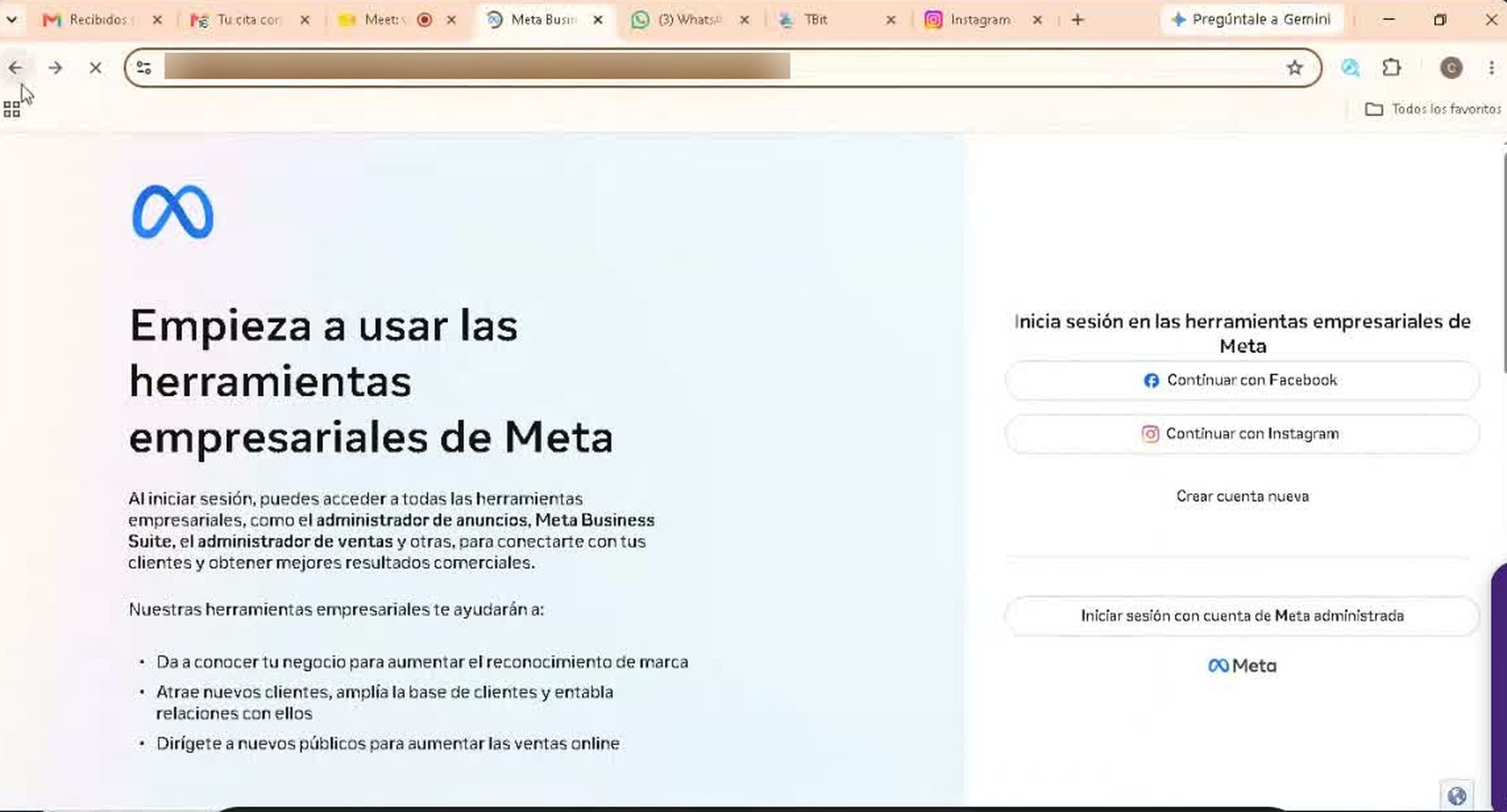Open site information icon in address bar
The width and height of the screenshot is (1507, 812).
(x=144, y=68)
